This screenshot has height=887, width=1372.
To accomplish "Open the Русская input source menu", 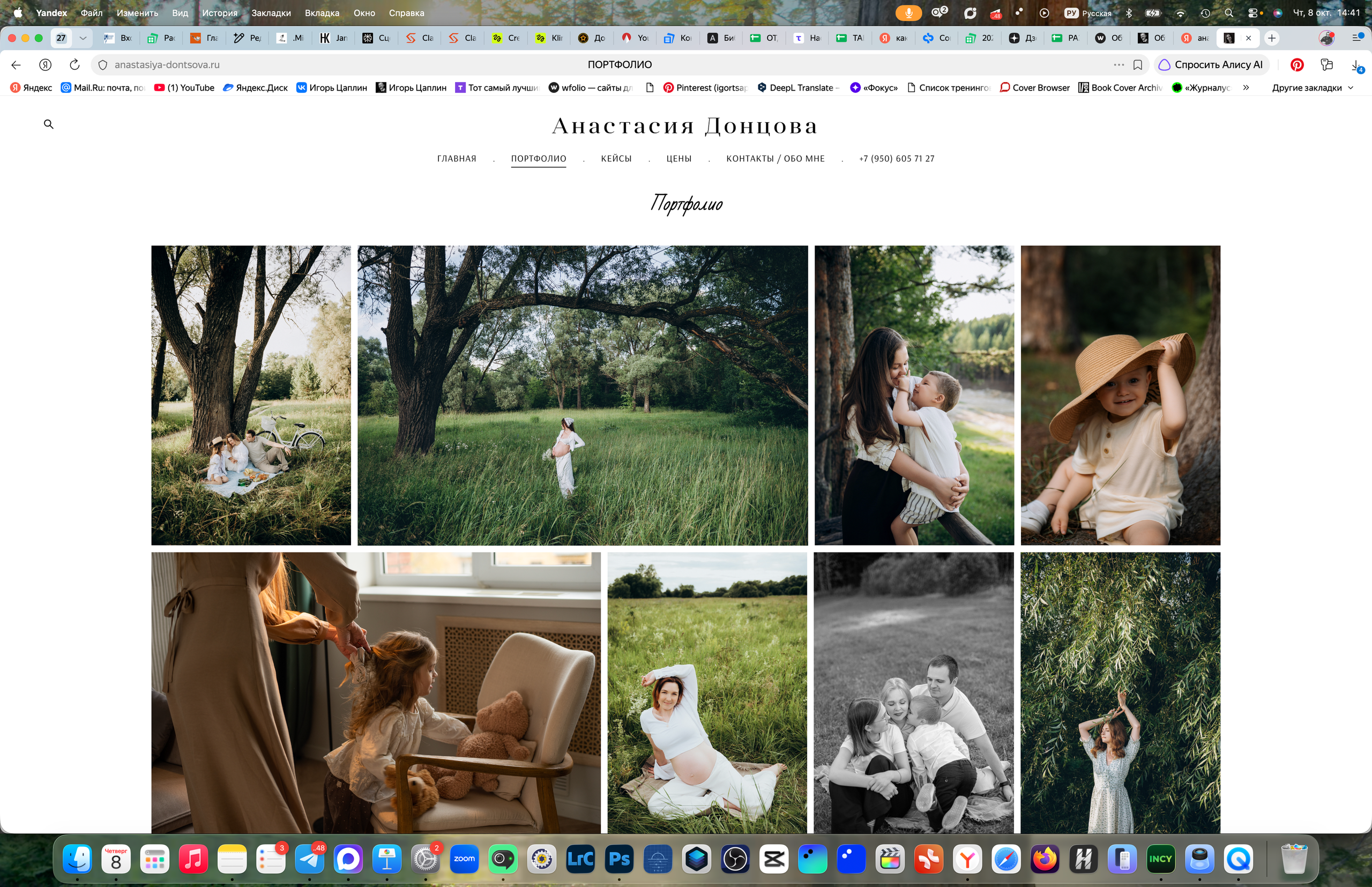I will coord(1088,13).
